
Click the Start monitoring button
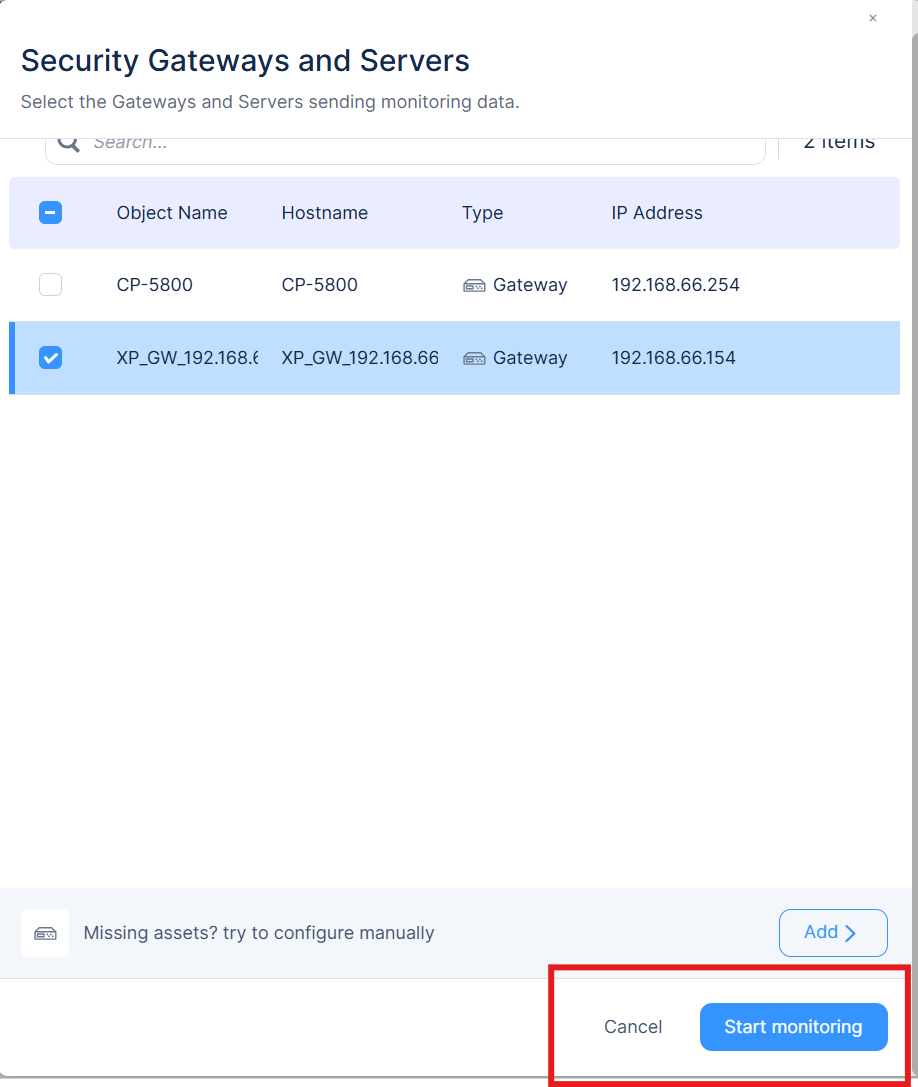pyautogui.click(x=793, y=1026)
